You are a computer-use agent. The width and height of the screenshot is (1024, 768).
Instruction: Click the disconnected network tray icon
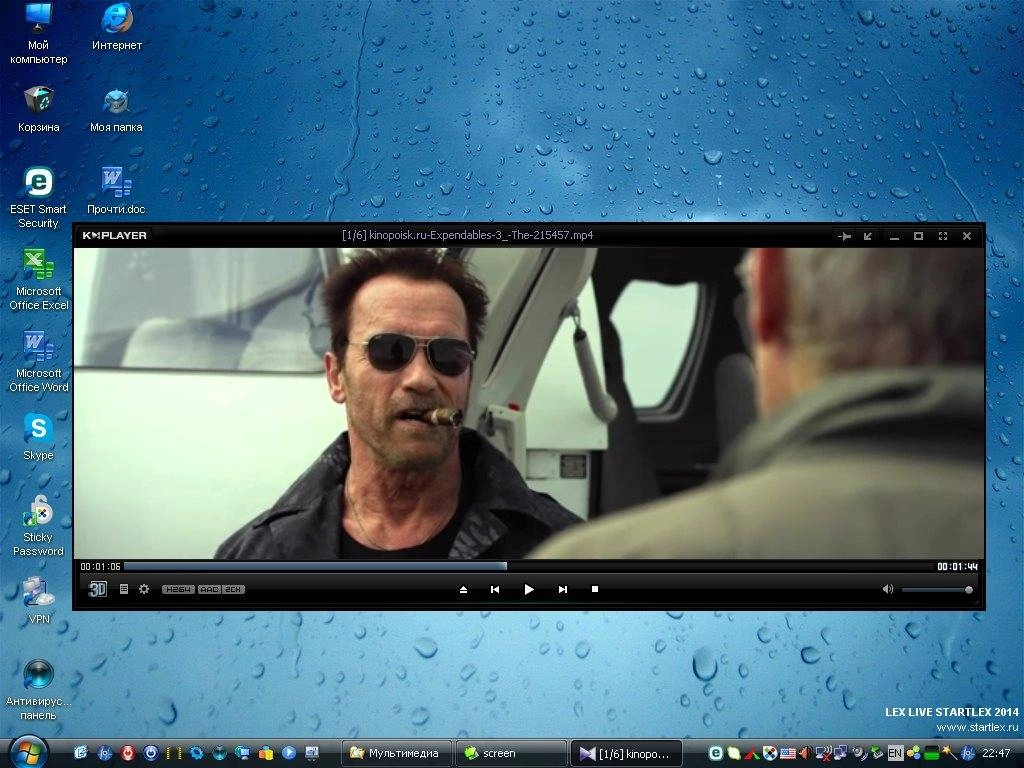[x=824, y=753]
